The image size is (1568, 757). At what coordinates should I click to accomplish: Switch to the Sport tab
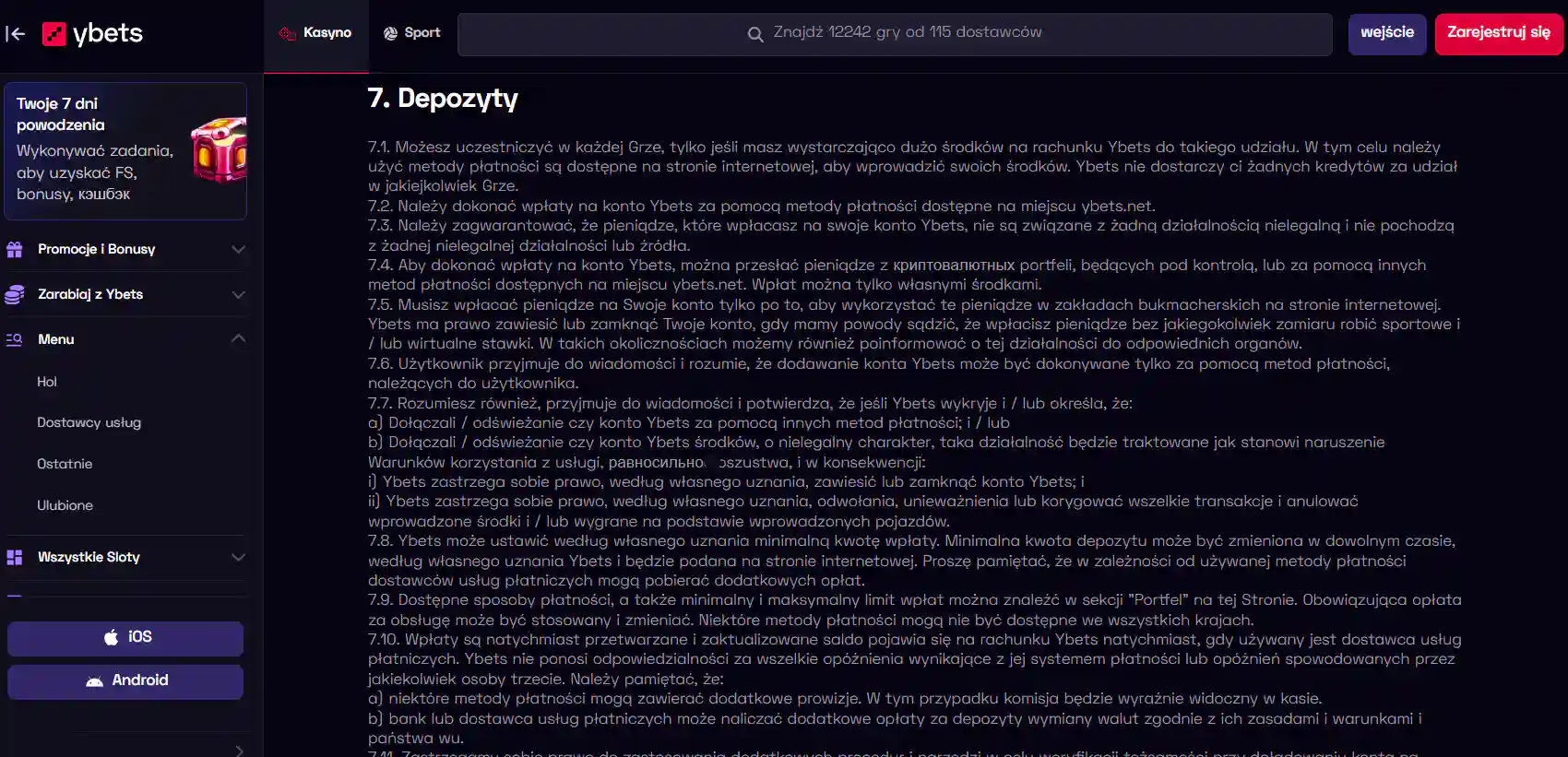pos(412,33)
